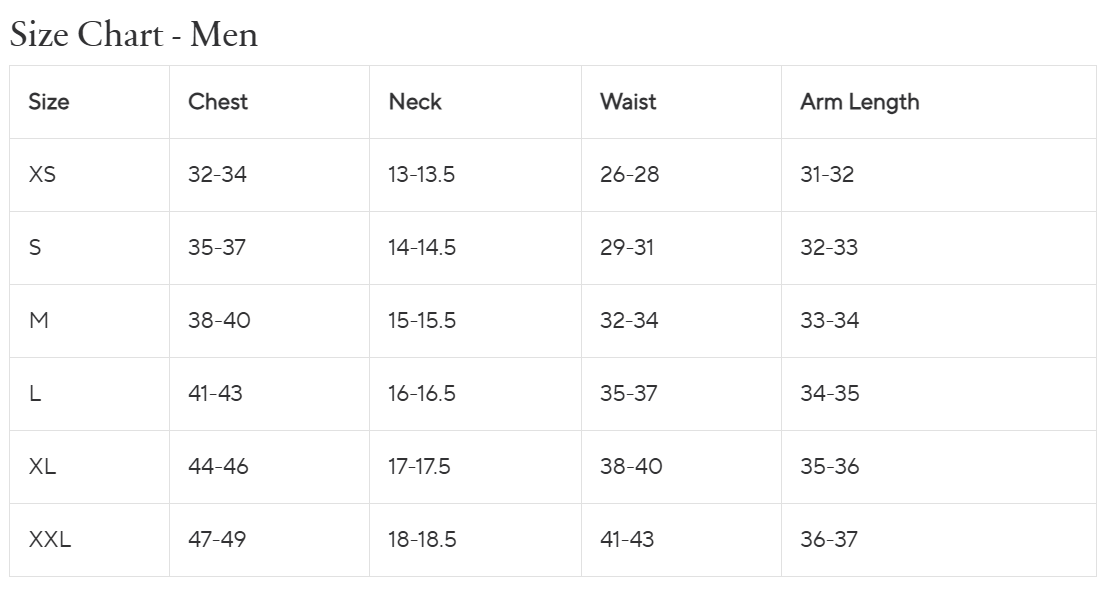
Task: Click the Arm Length column header
Action: click(x=859, y=102)
